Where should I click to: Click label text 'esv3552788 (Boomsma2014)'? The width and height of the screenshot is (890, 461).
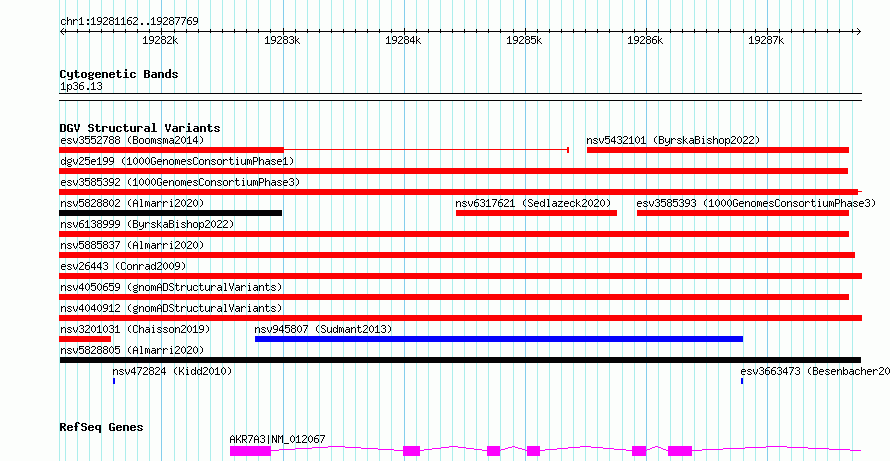tap(132, 140)
